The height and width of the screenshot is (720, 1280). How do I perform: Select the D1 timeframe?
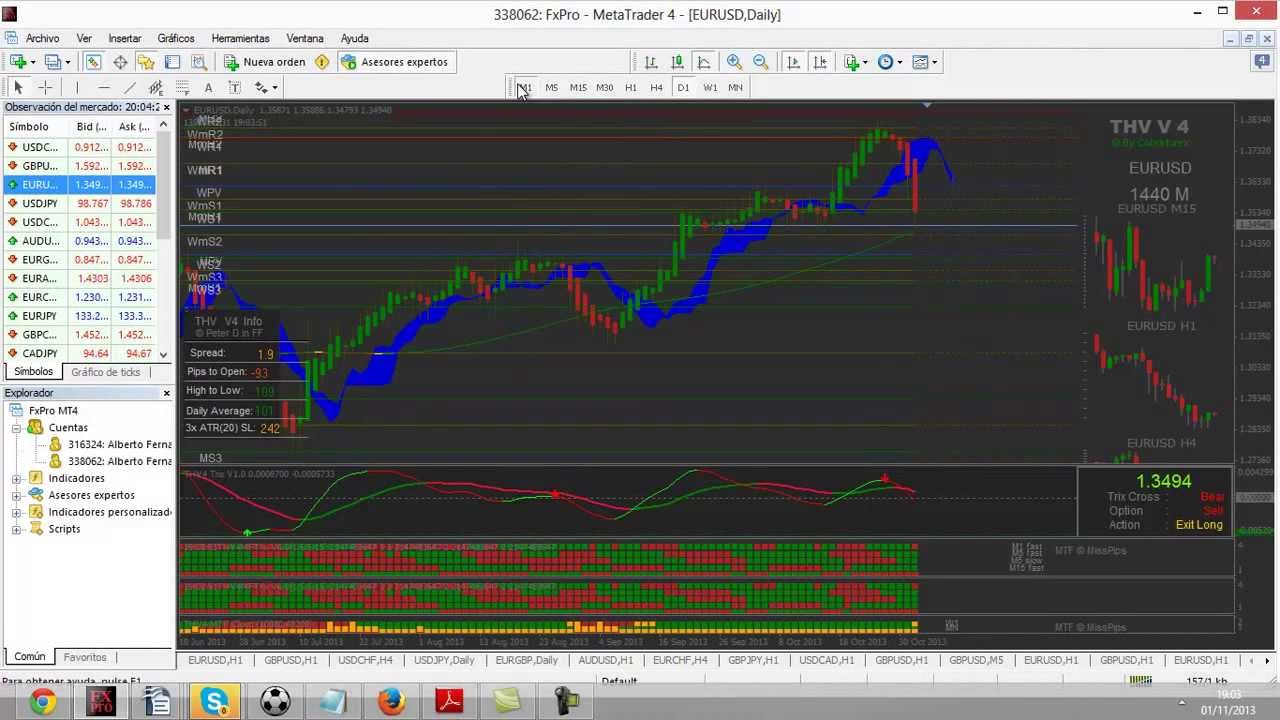[683, 88]
